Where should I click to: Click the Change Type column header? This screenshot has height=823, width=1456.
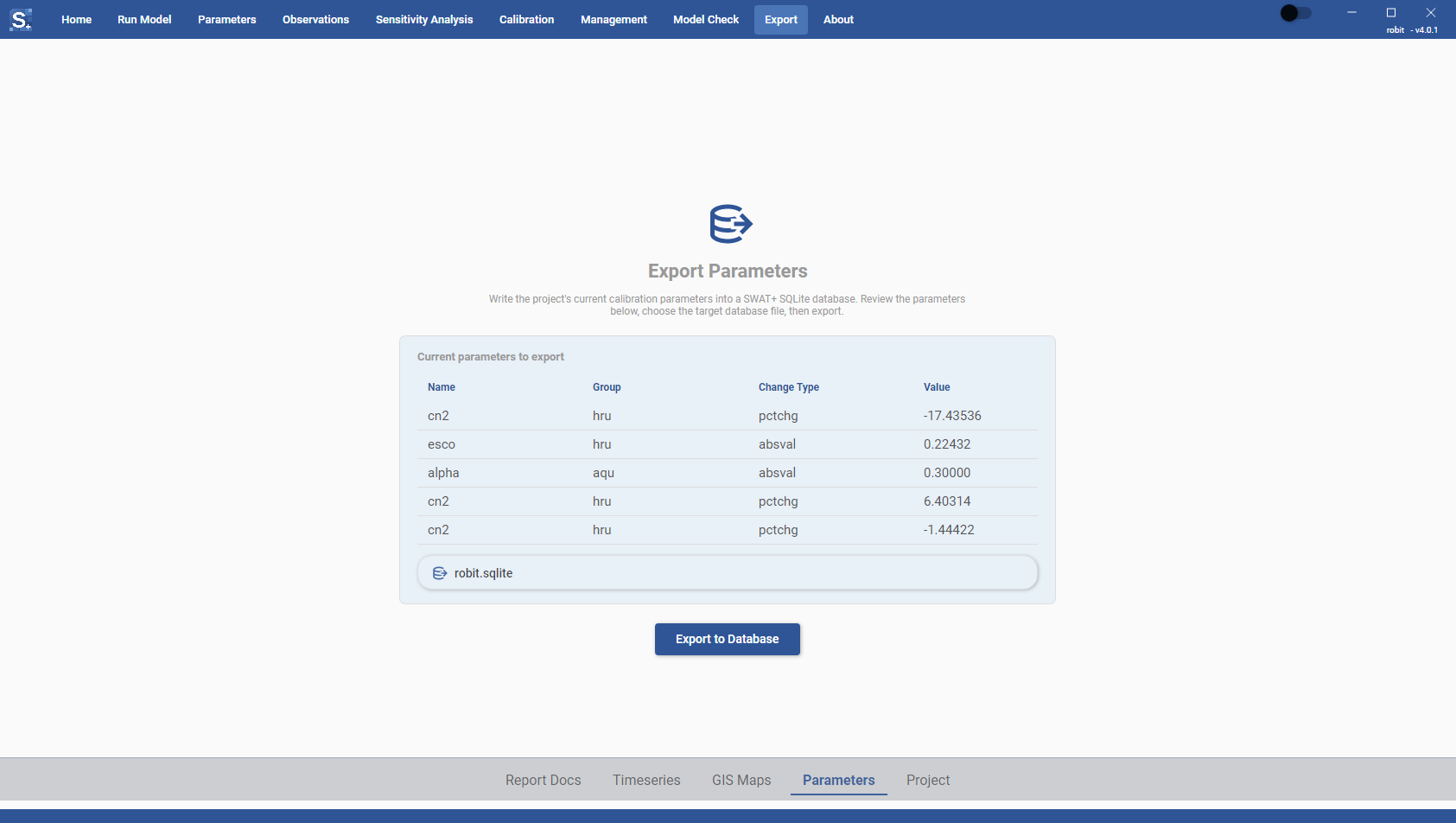click(x=789, y=387)
